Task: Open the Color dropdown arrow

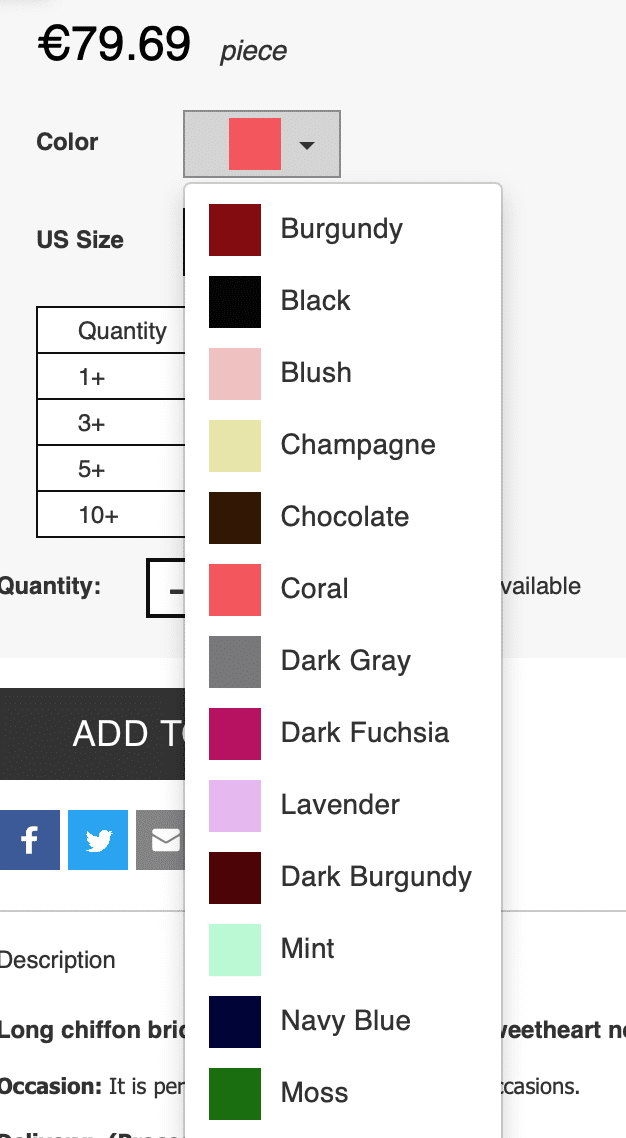Action: coord(307,145)
